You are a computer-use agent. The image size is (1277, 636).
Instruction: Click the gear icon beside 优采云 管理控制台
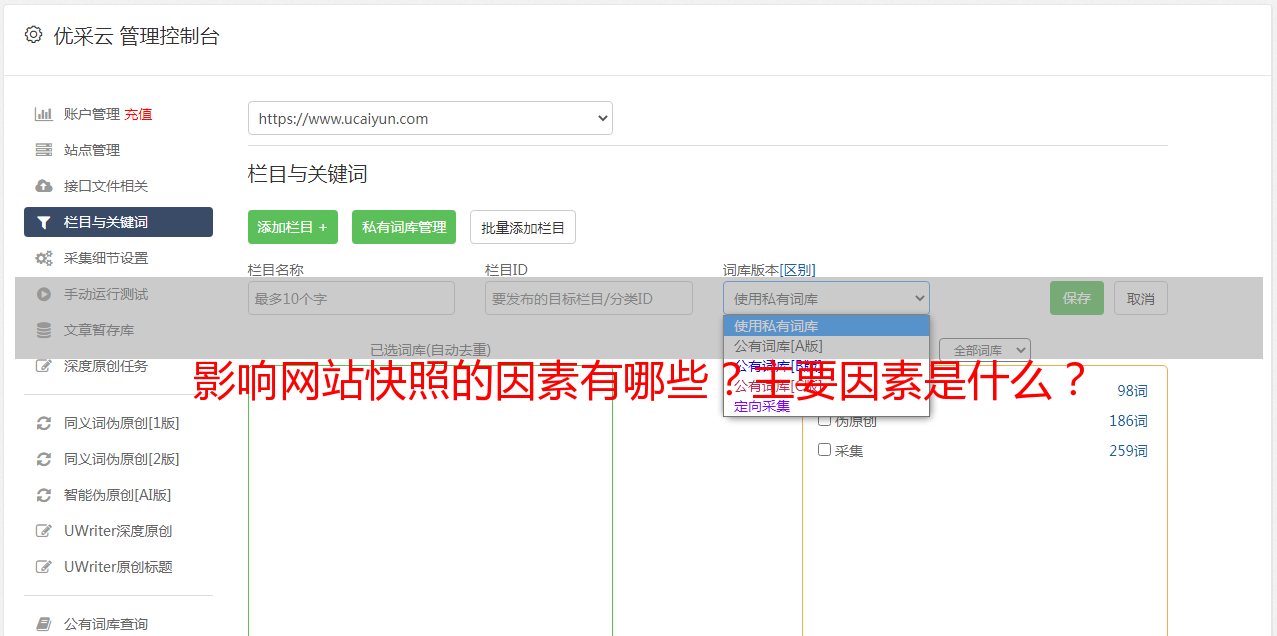click(x=33, y=35)
